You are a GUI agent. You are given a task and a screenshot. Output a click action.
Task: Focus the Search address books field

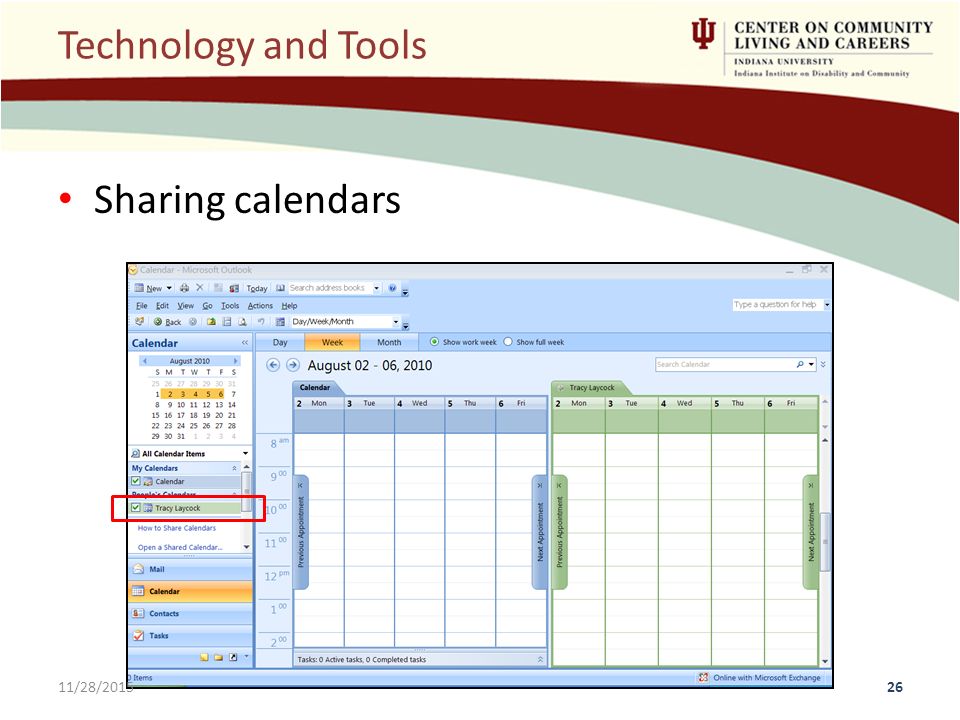pyautogui.click(x=329, y=288)
